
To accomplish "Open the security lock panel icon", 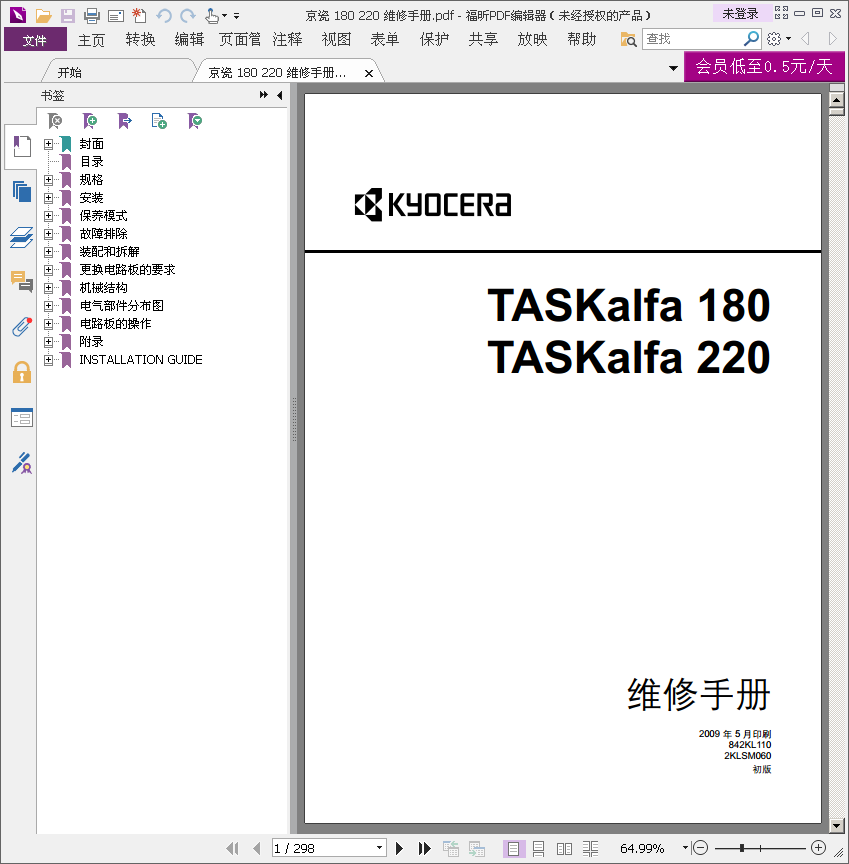I will (x=21, y=372).
